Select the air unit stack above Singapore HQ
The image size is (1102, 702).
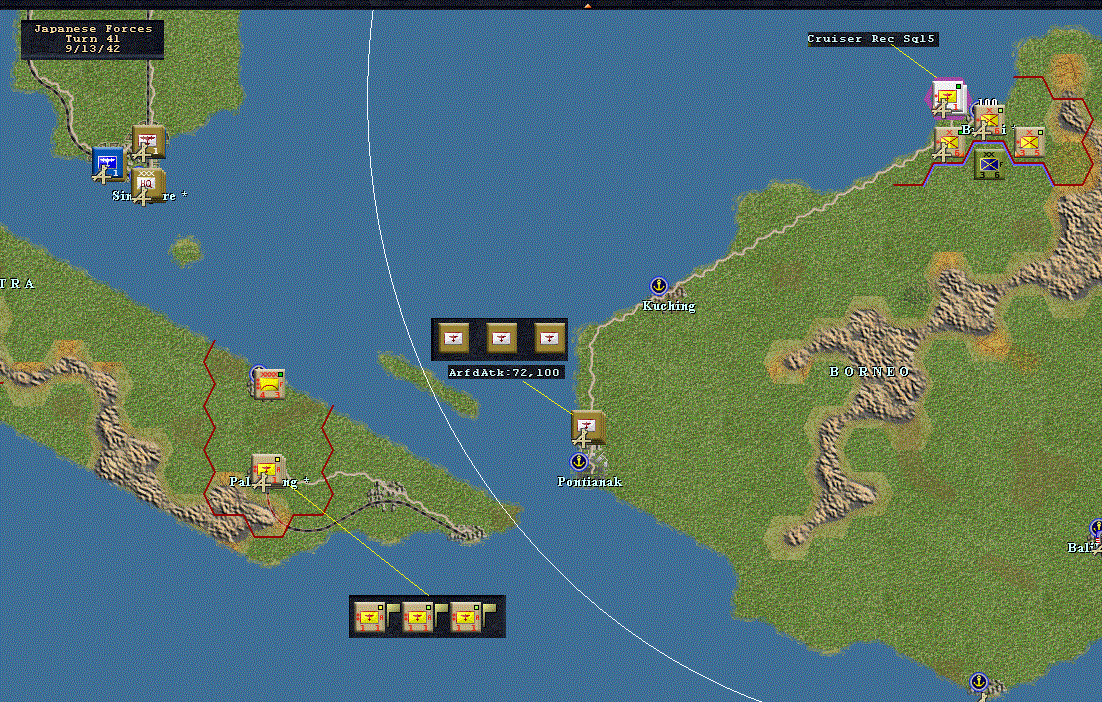(148, 143)
